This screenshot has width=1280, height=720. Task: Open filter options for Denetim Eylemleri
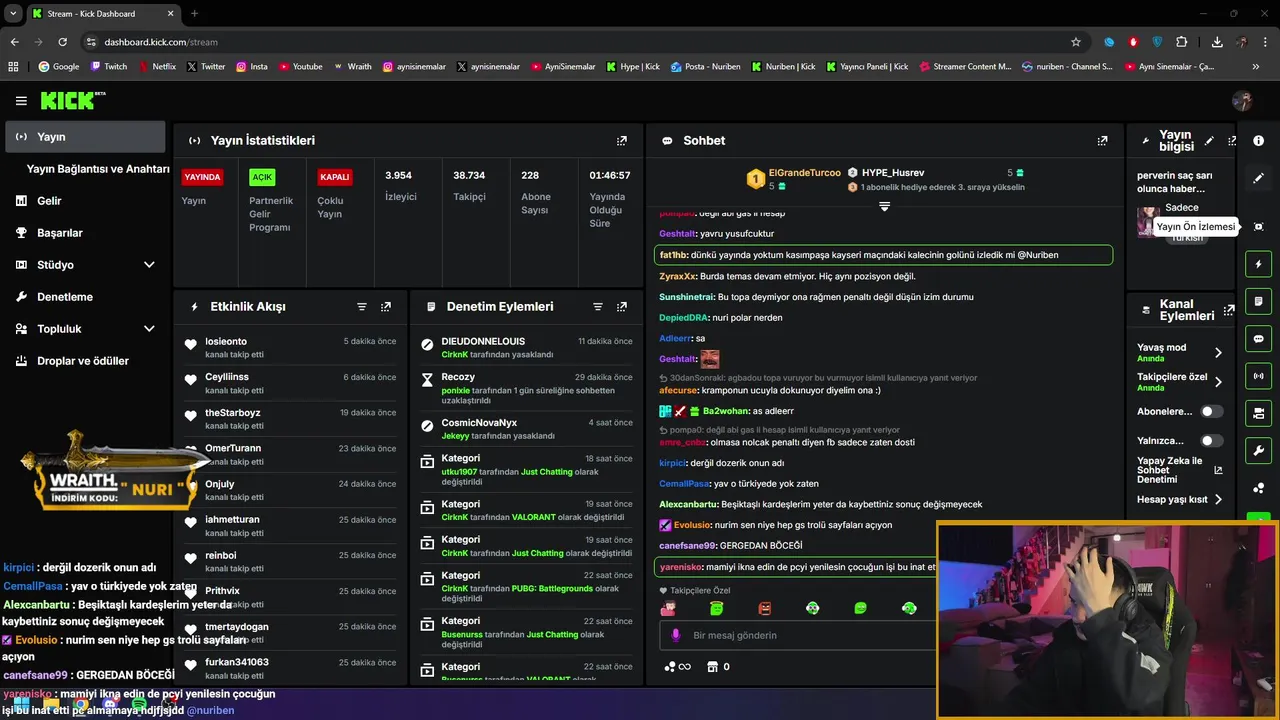(598, 307)
